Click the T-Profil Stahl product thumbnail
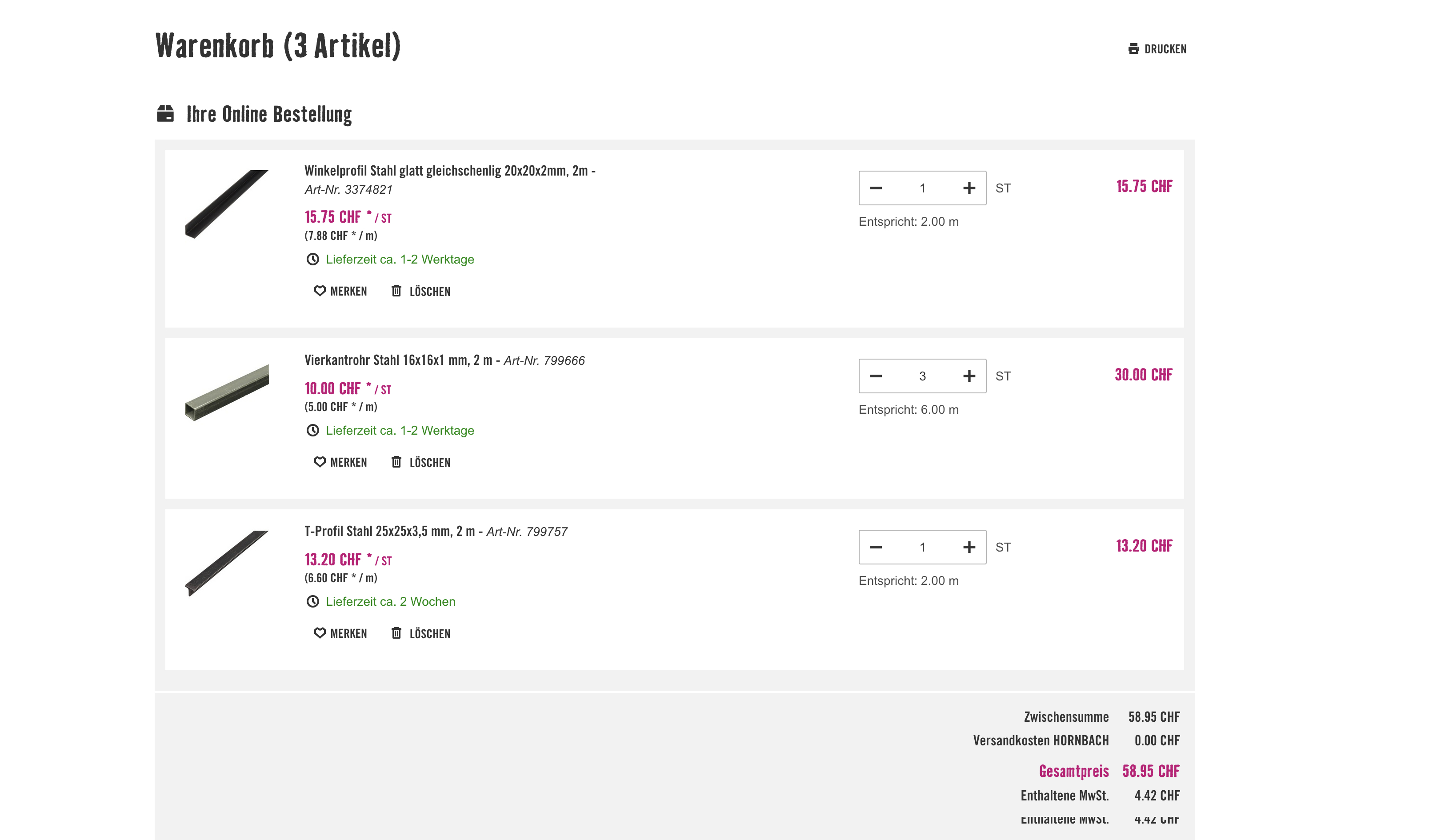Viewport: 1433px width, 840px height. pyautogui.click(x=227, y=563)
